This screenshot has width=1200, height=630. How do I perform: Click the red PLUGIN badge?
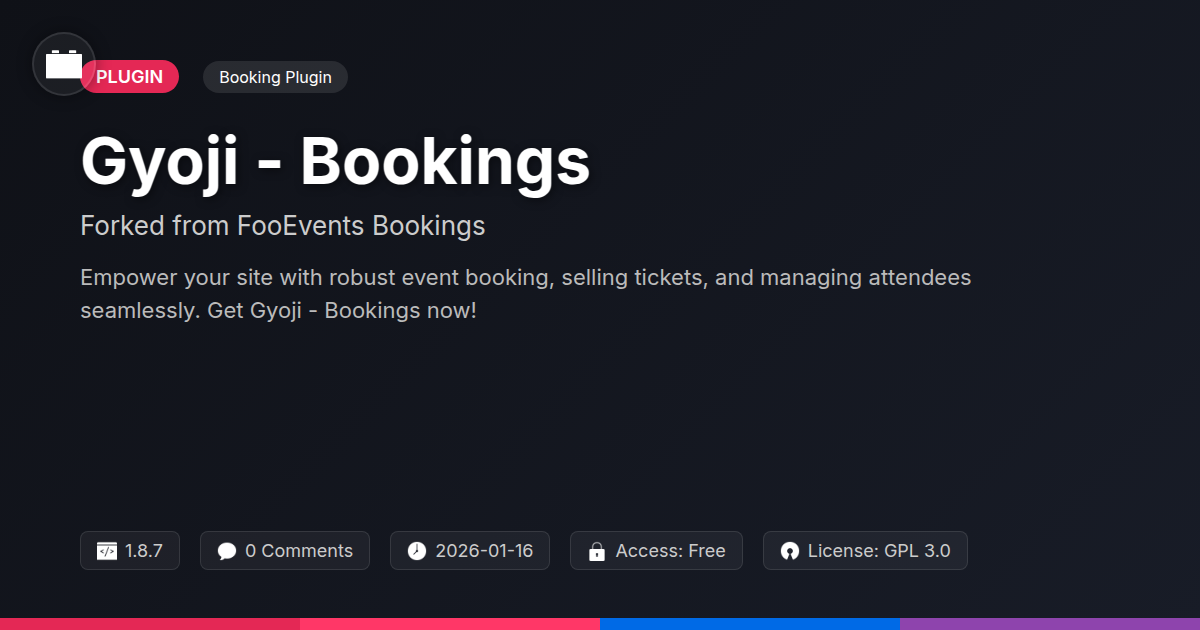[x=130, y=77]
